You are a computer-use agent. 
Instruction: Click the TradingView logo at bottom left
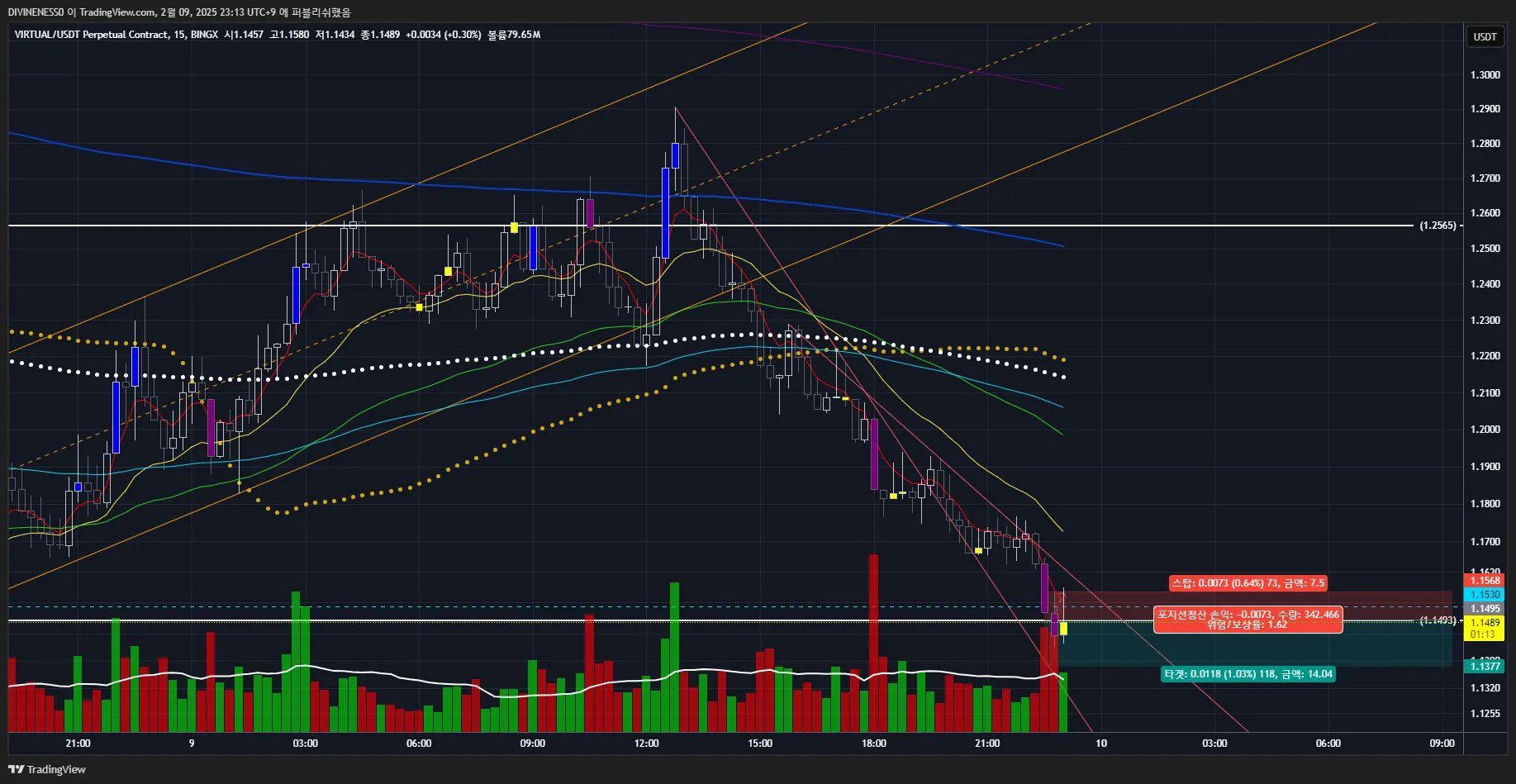(47, 769)
